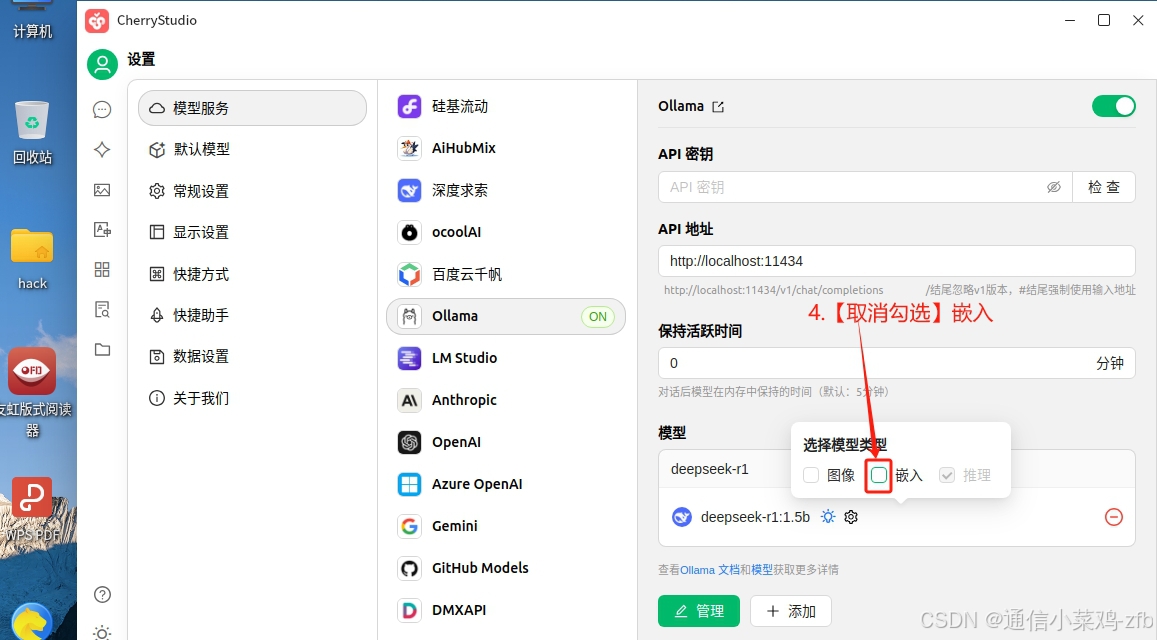Select the 深度求索 provider
1157x640 pixels.
pyautogui.click(x=506, y=190)
